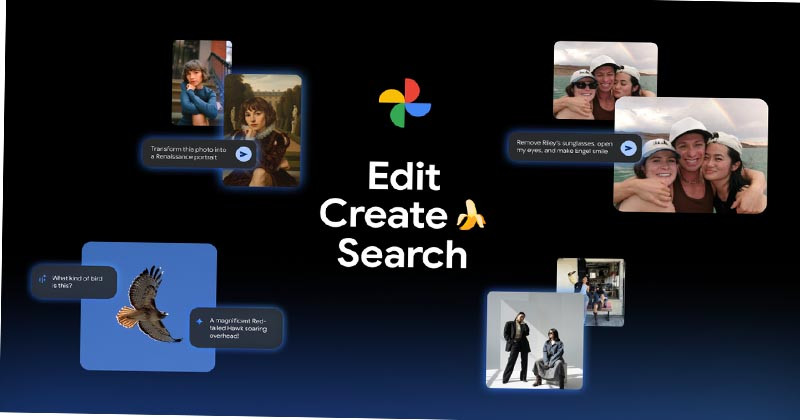Send the Renaissance portrait prompt with its arrow
800x420 pixels.
pyautogui.click(x=243, y=154)
